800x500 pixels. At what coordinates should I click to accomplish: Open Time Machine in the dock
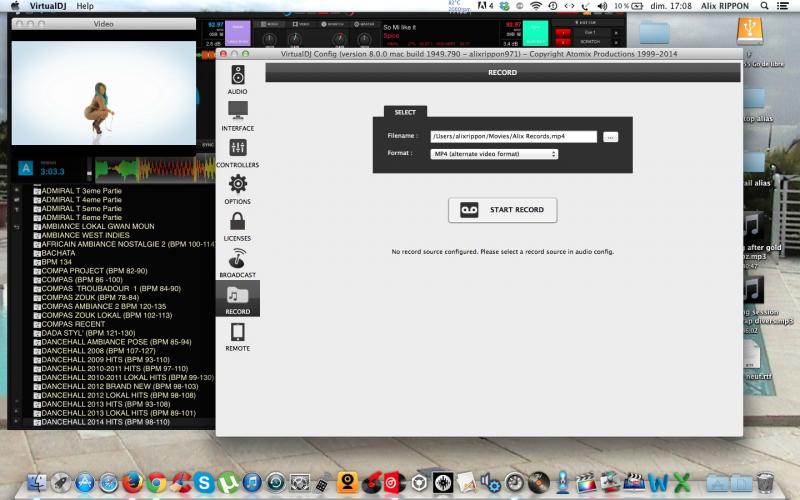click(276, 482)
